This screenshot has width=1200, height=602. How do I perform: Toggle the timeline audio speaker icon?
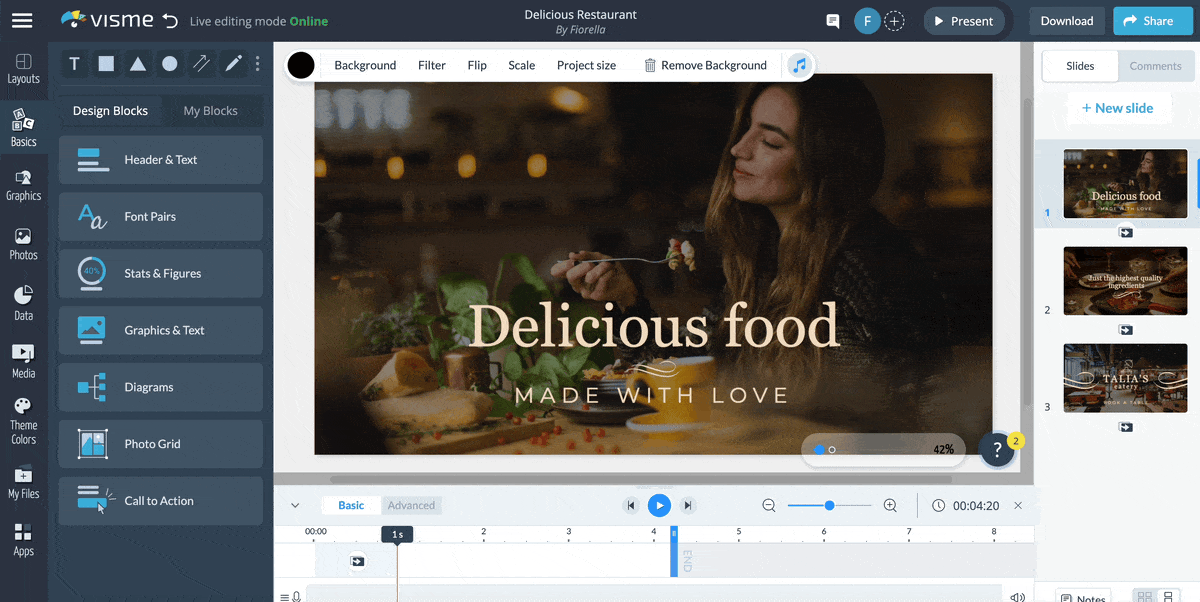1017,597
